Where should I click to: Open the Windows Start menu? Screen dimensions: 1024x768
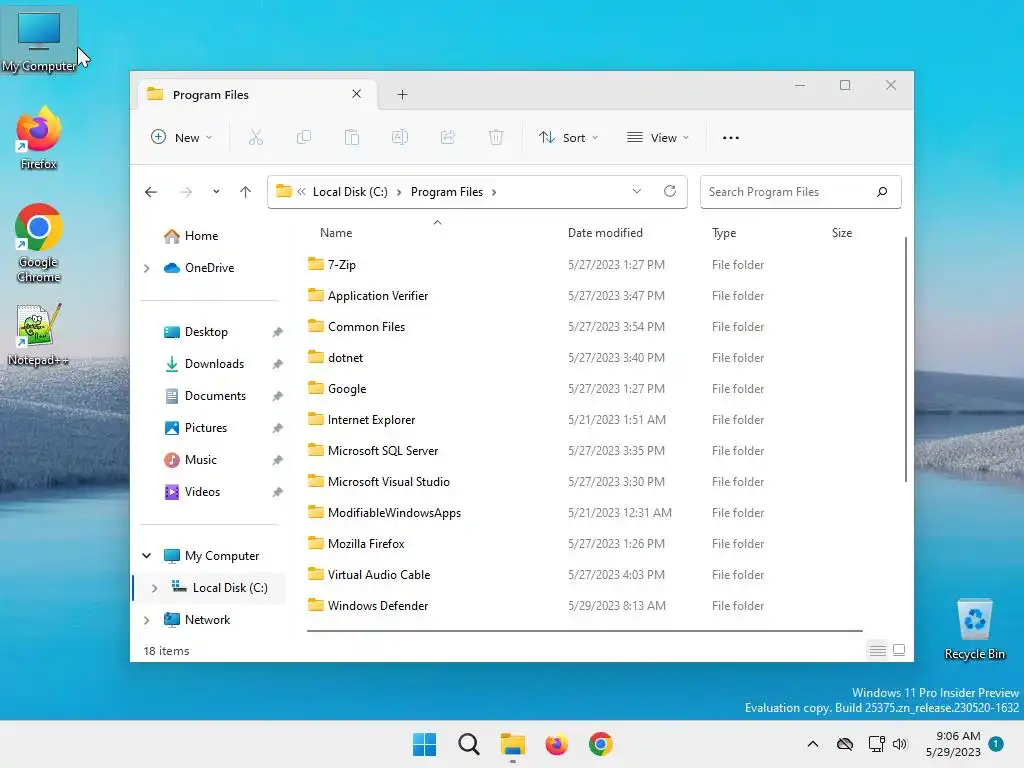pos(424,744)
